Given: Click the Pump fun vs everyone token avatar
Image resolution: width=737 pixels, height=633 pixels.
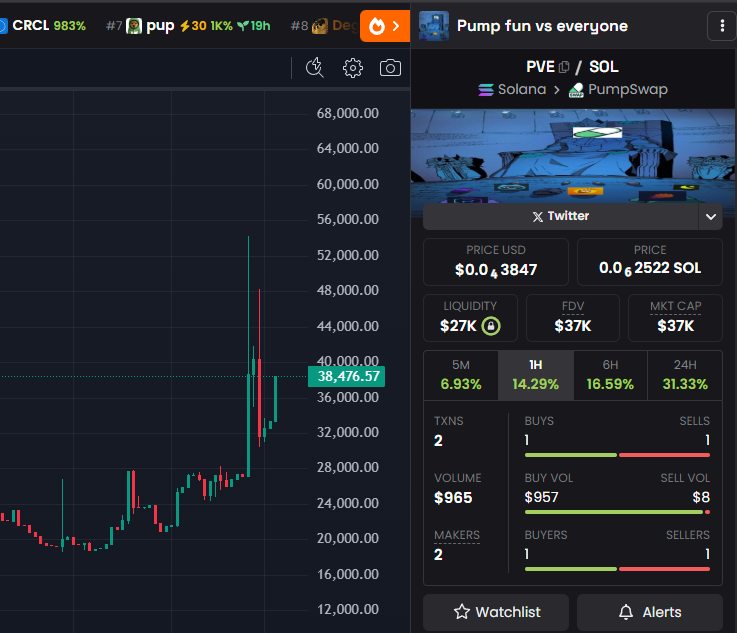Looking at the screenshot, I should tap(433, 26).
